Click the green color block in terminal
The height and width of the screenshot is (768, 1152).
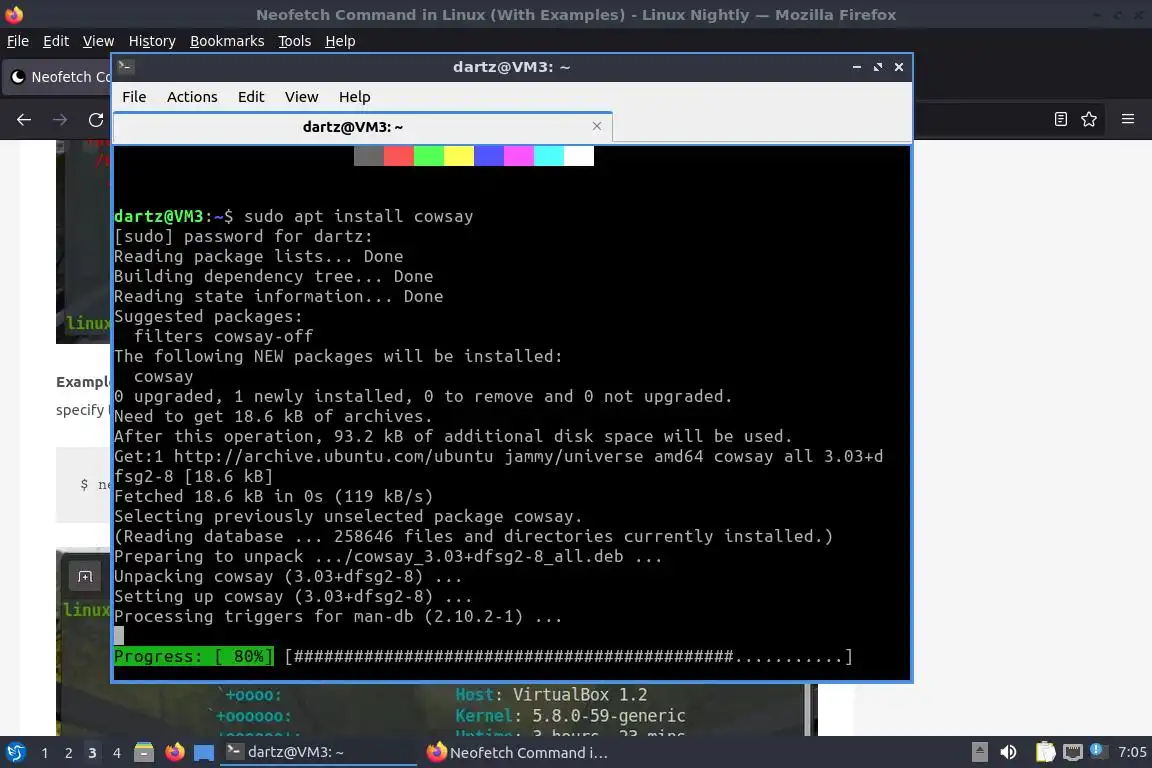tap(428, 156)
